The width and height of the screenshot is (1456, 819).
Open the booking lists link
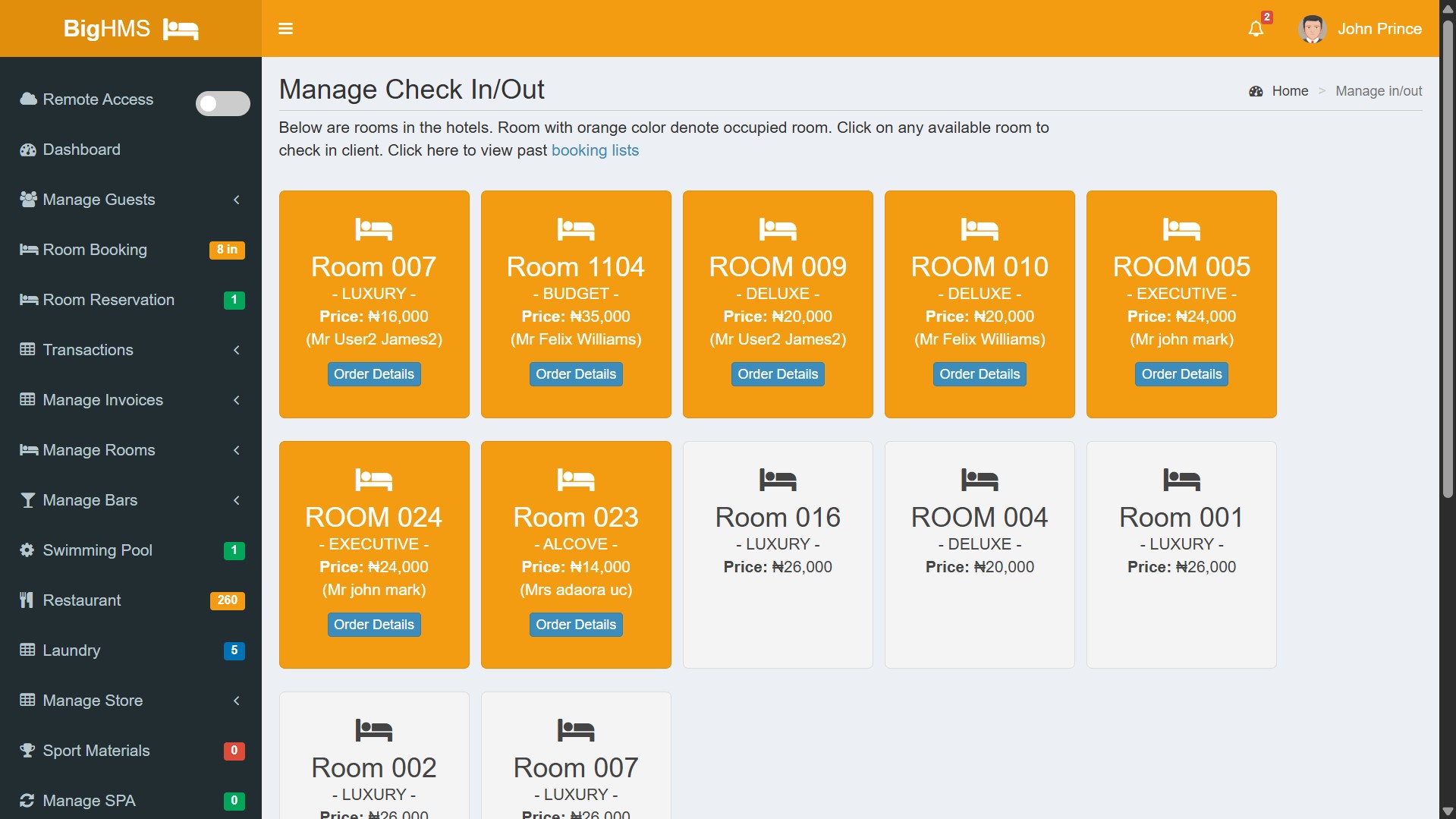tap(595, 150)
